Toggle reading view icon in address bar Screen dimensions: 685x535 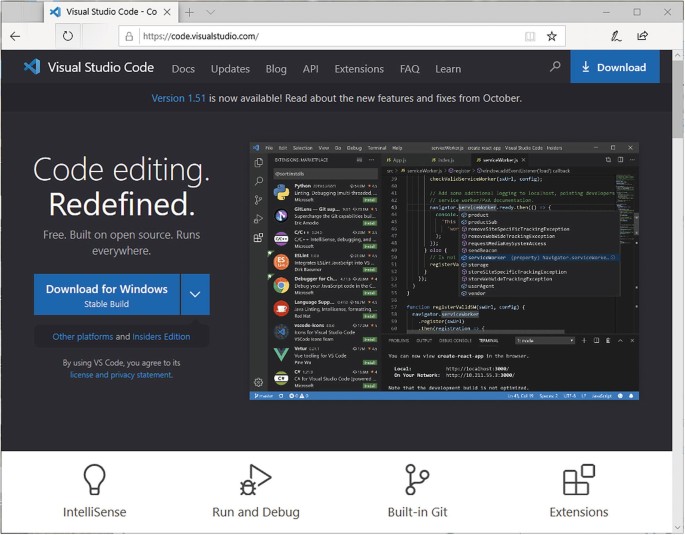[530, 36]
